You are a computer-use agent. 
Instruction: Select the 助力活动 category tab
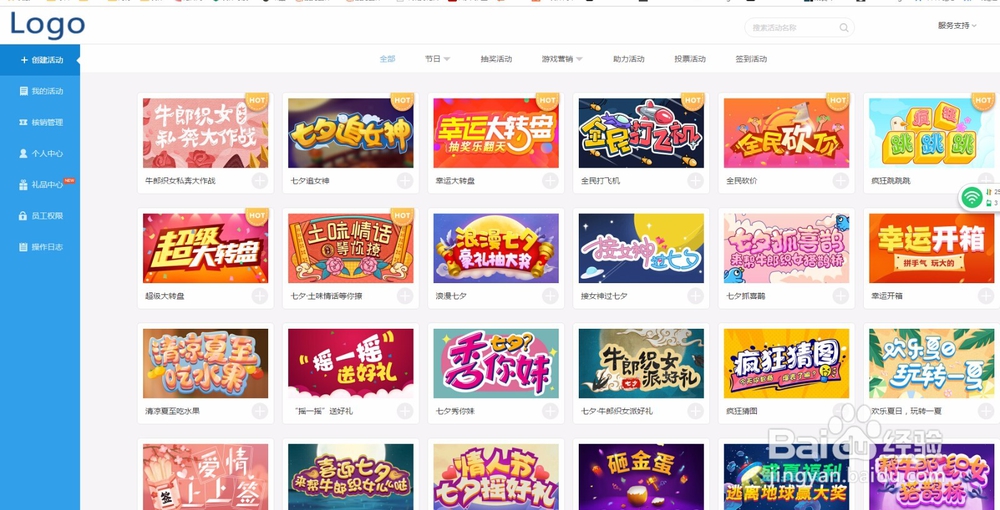(x=629, y=59)
